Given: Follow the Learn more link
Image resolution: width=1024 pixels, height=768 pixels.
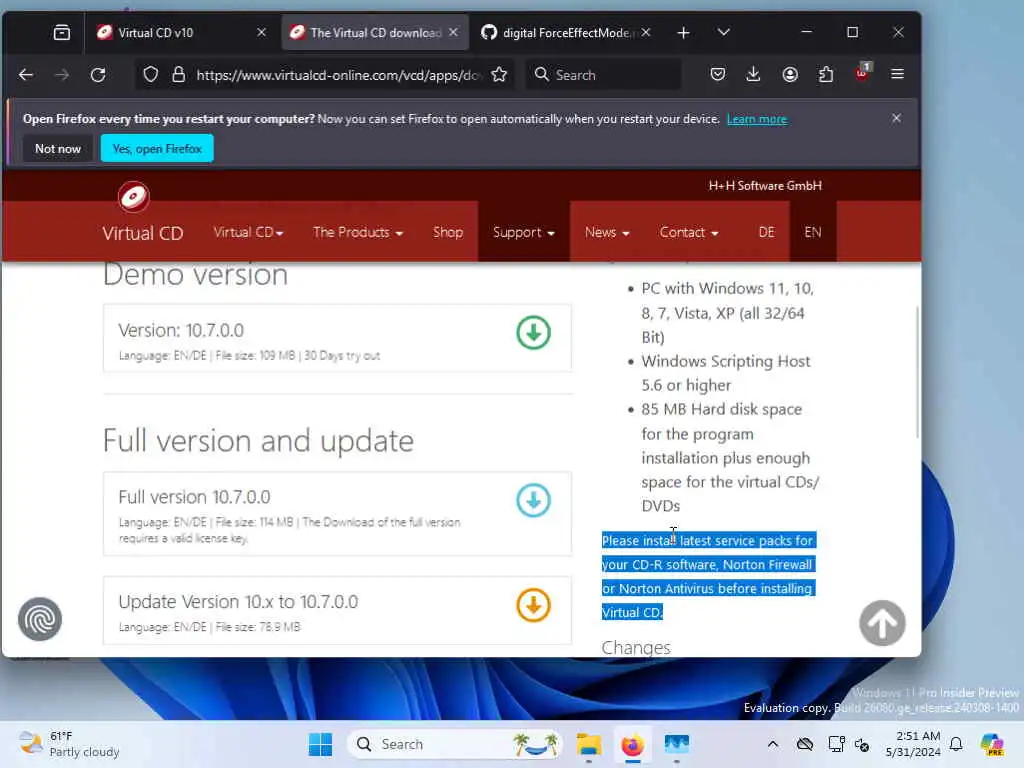Looking at the screenshot, I should click(x=757, y=120).
